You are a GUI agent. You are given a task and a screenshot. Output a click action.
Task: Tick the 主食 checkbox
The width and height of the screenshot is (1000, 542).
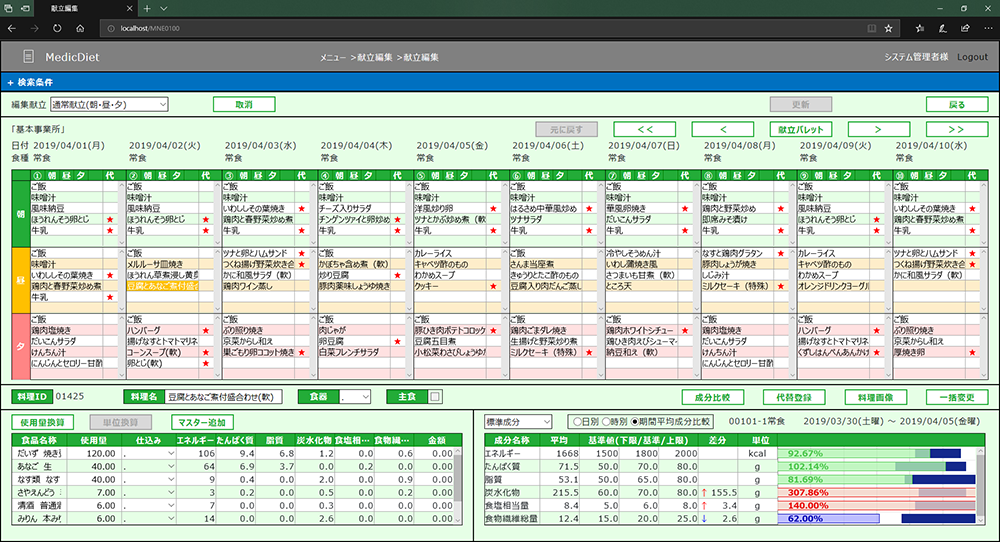click(x=434, y=397)
